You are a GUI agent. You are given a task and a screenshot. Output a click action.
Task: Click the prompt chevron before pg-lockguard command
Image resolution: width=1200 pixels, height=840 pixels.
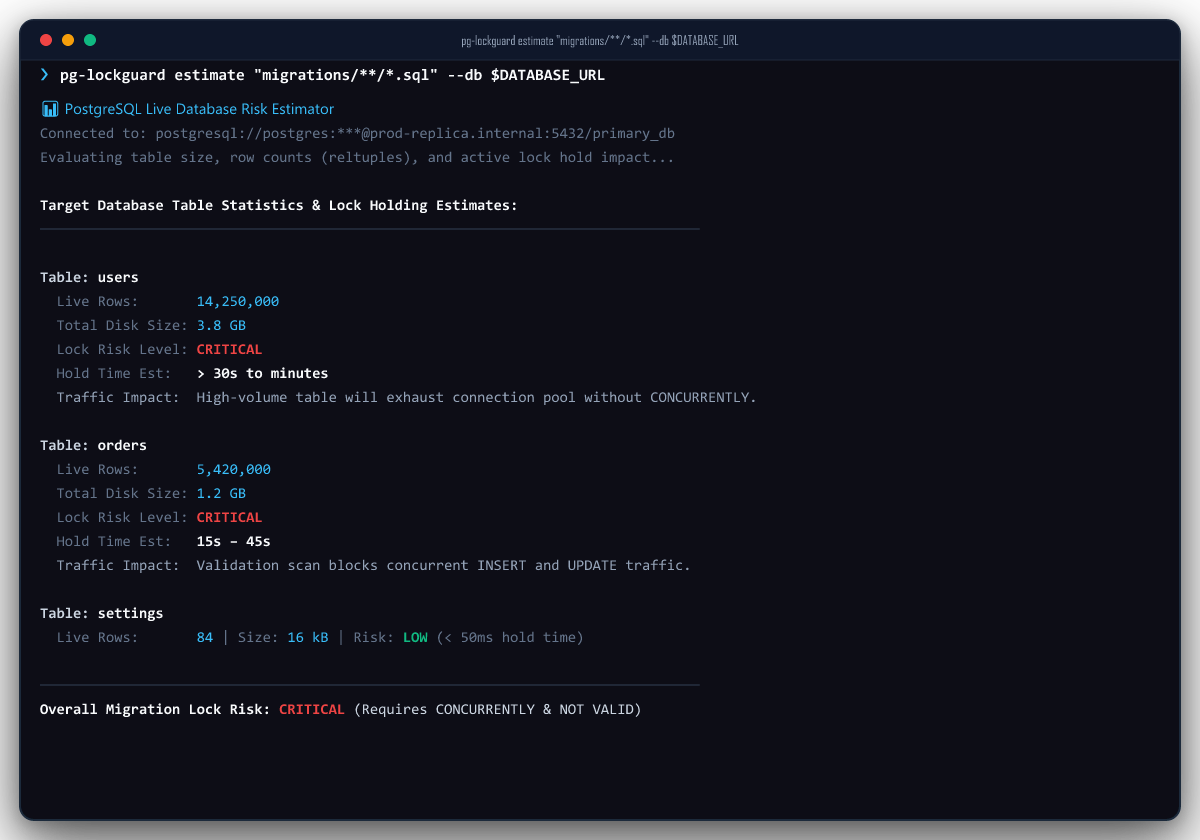[x=44, y=75]
